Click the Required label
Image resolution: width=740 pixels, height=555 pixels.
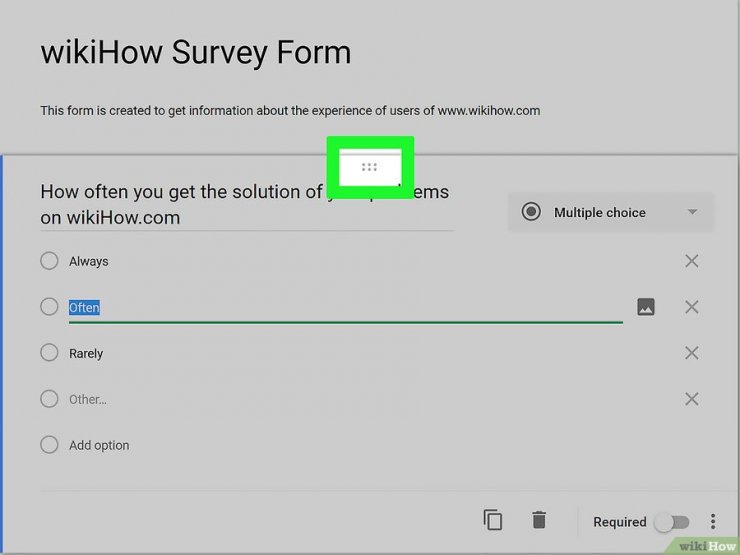click(620, 522)
